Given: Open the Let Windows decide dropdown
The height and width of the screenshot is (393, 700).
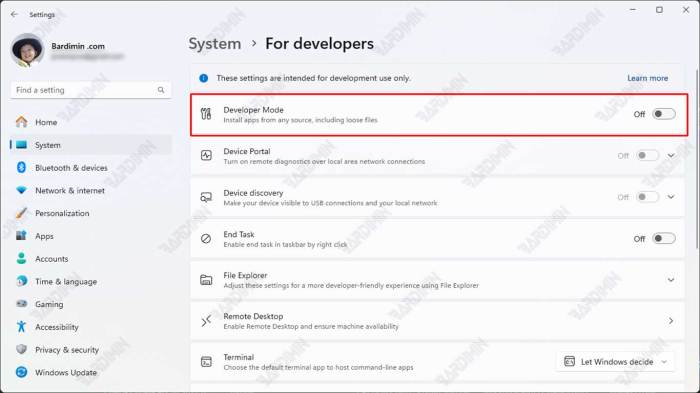Looking at the screenshot, I should coord(615,362).
